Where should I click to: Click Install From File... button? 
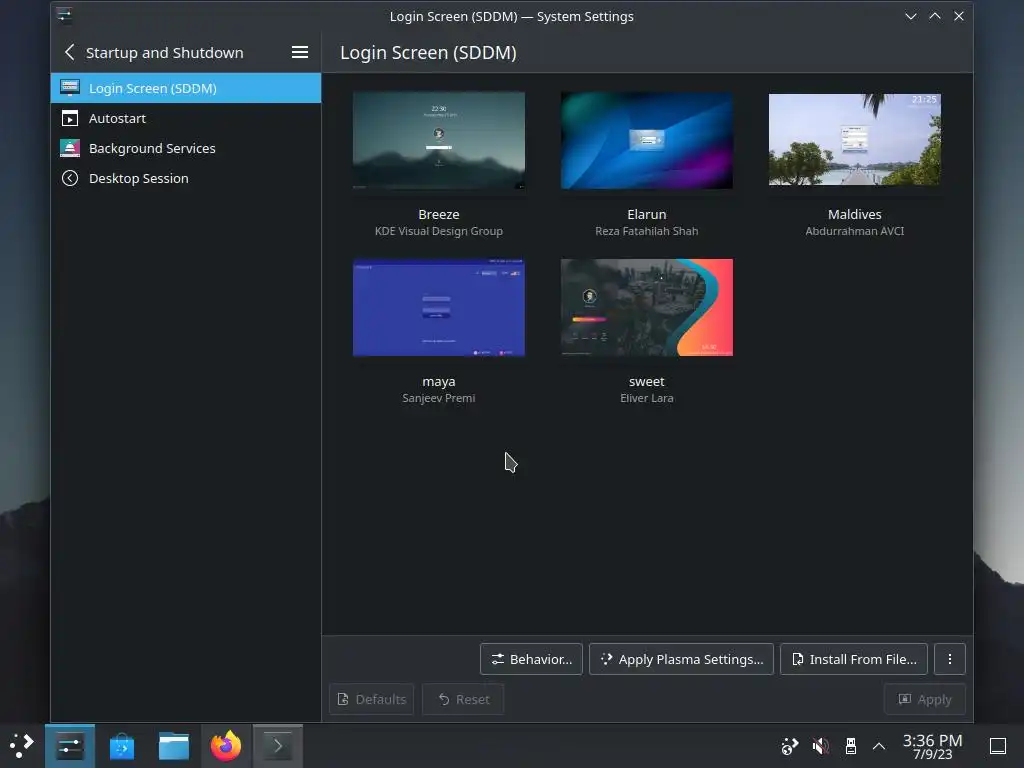click(854, 659)
